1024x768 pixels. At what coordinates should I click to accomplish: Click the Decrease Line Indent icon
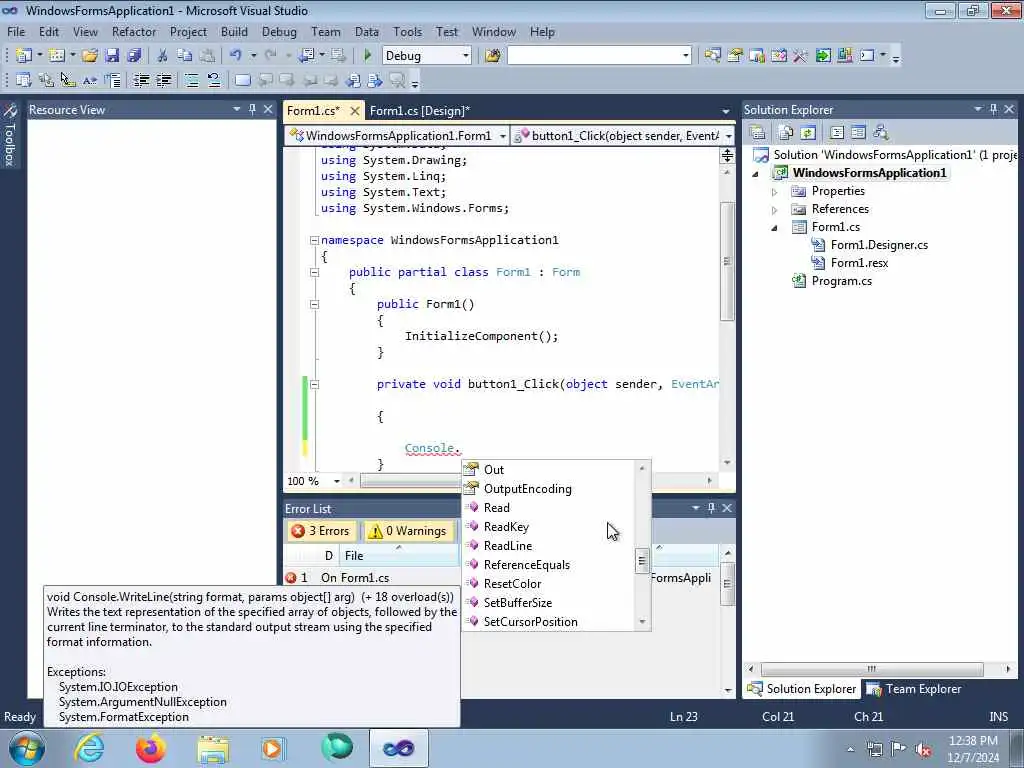coord(141,80)
